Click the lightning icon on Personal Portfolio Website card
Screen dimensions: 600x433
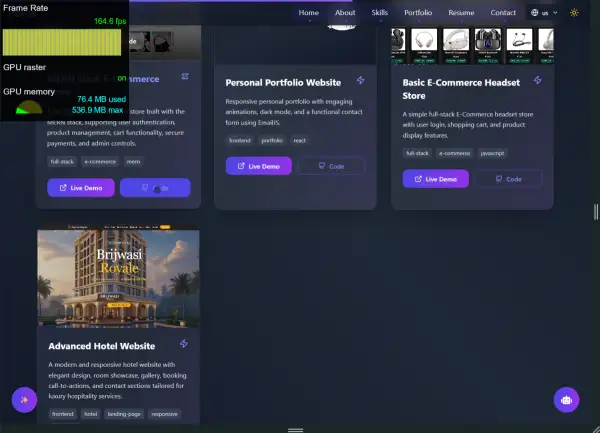point(361,81)
